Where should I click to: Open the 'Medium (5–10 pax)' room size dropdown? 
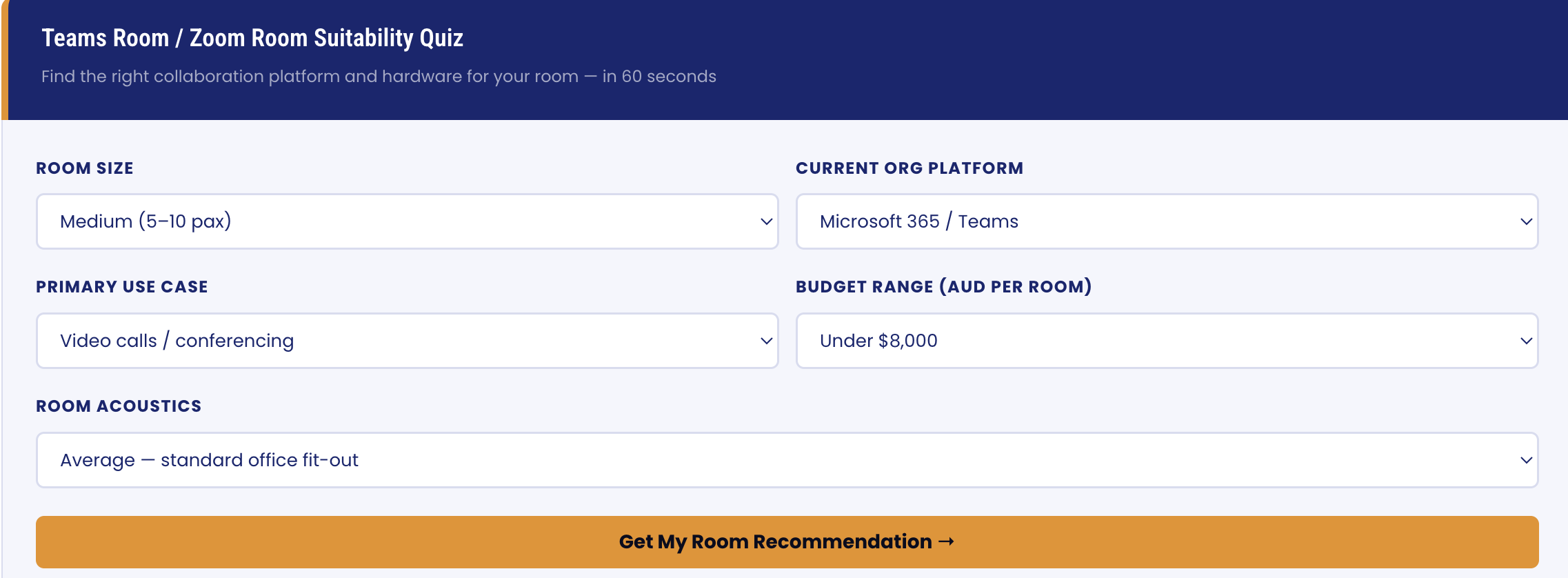pos(407,221)
